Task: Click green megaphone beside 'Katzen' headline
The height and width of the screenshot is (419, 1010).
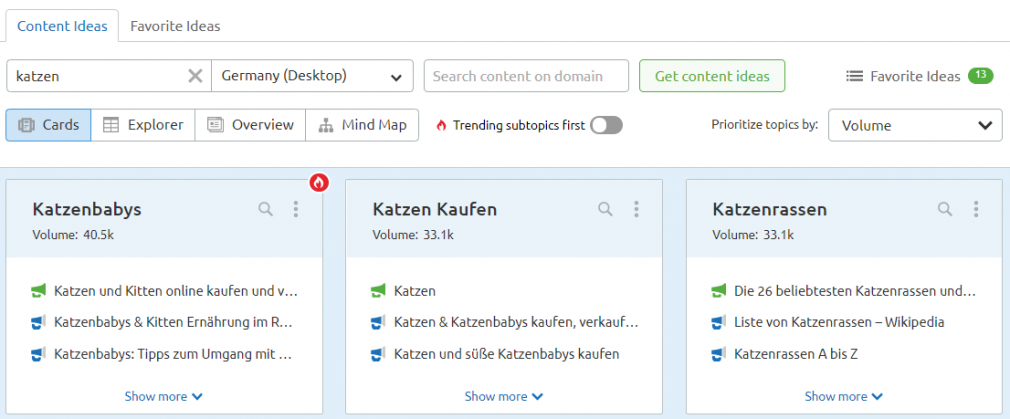Action: coord(379,291)
